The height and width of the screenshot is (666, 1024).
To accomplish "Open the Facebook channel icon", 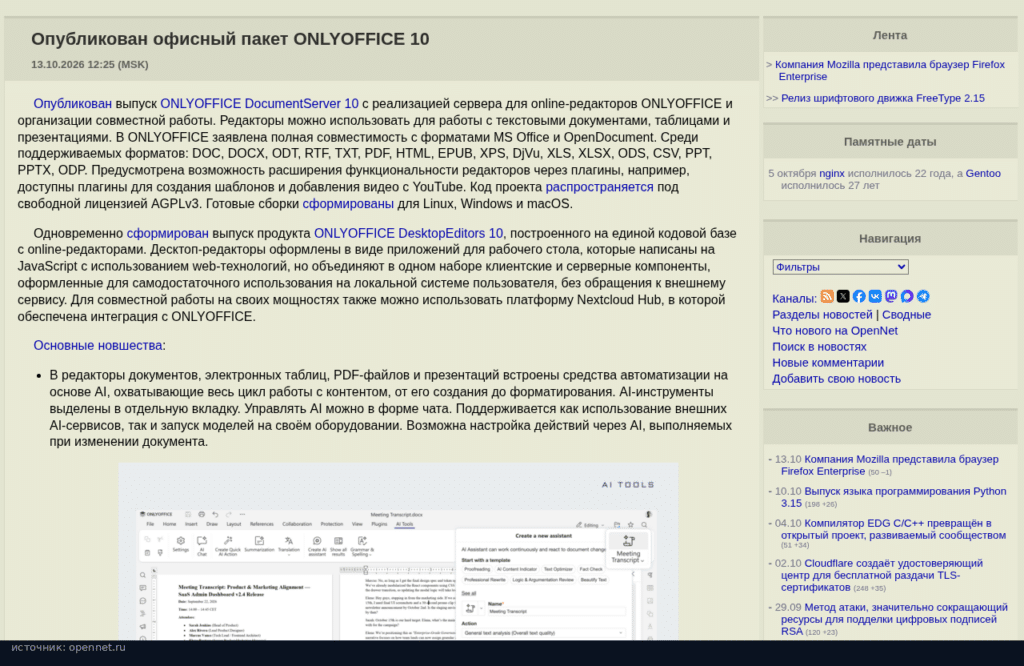I will tap(859, 296).
